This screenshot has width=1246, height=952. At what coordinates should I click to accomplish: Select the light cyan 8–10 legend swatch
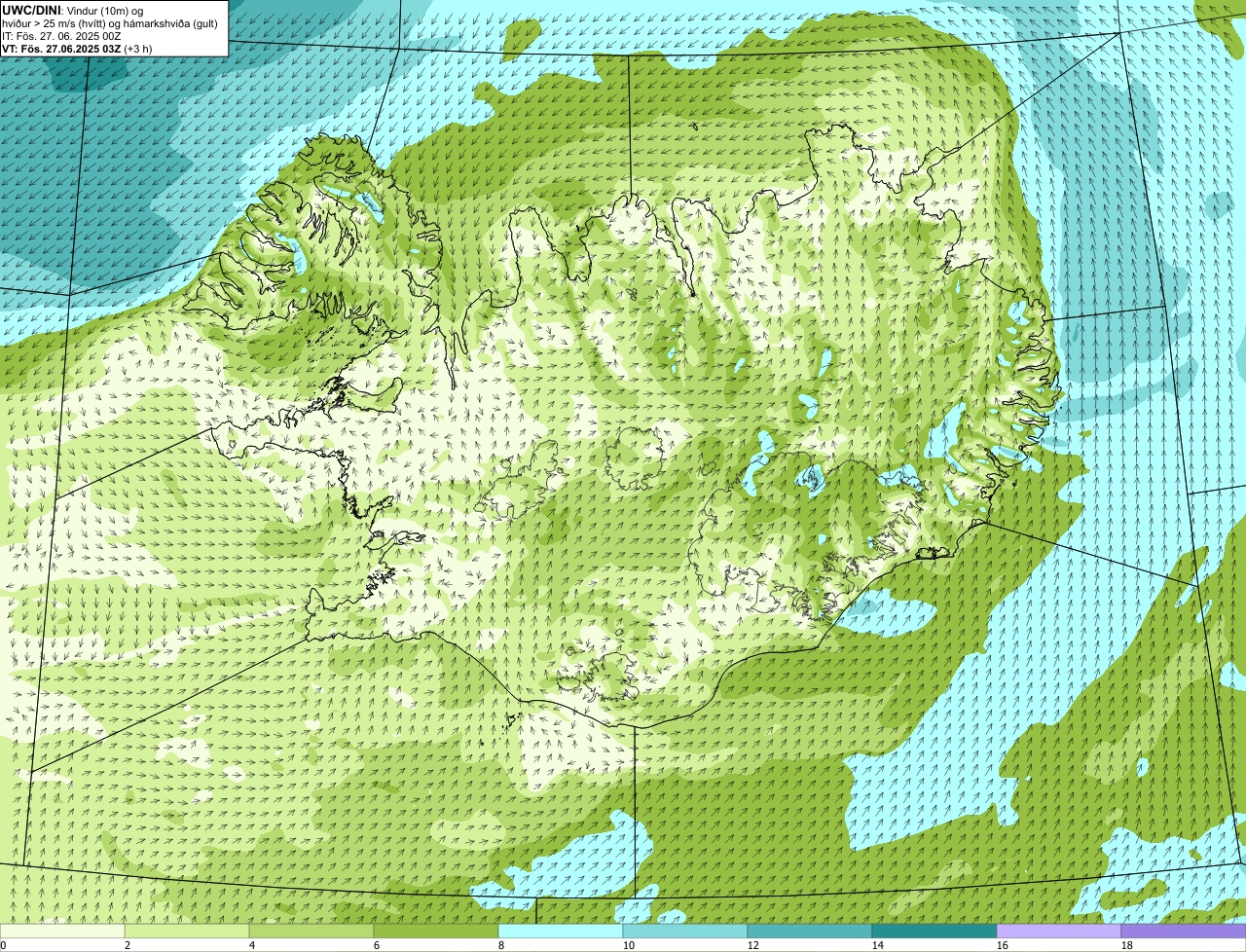[561, 932]
